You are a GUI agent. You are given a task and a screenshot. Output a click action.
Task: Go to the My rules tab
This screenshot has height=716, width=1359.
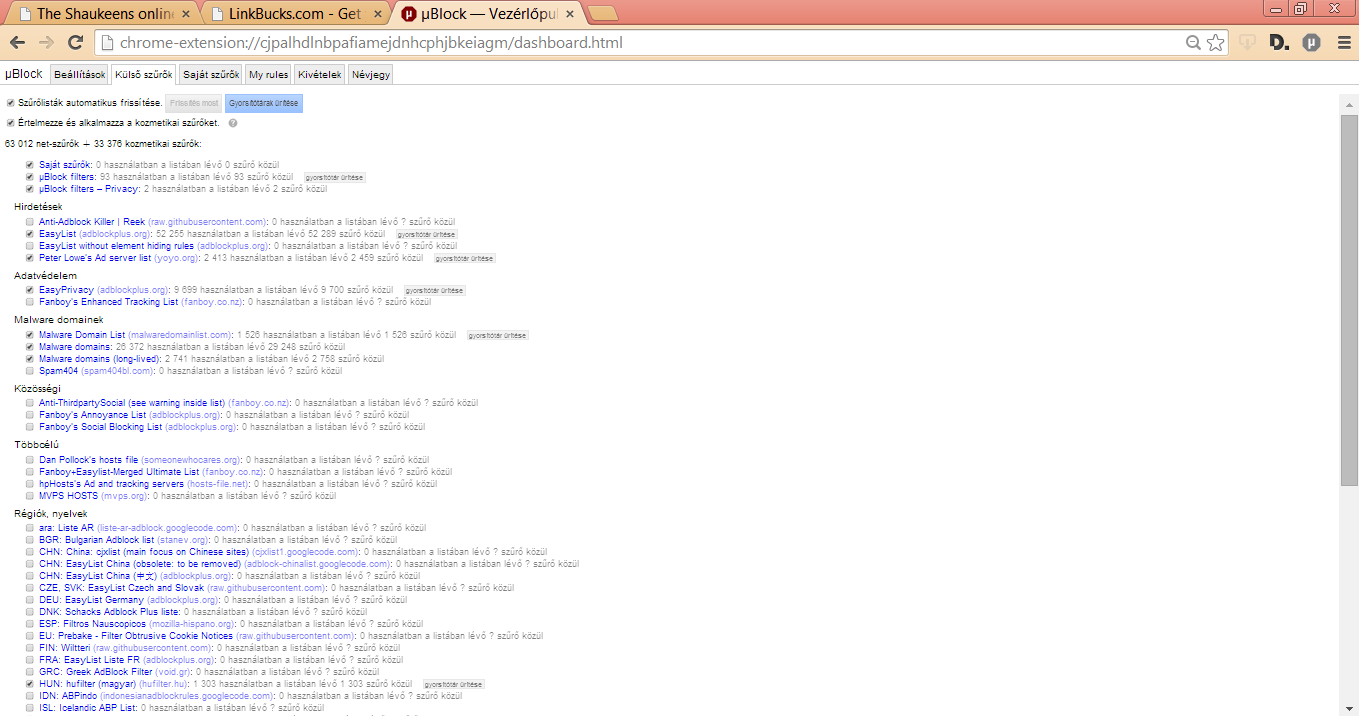click(x=269, y=75)
